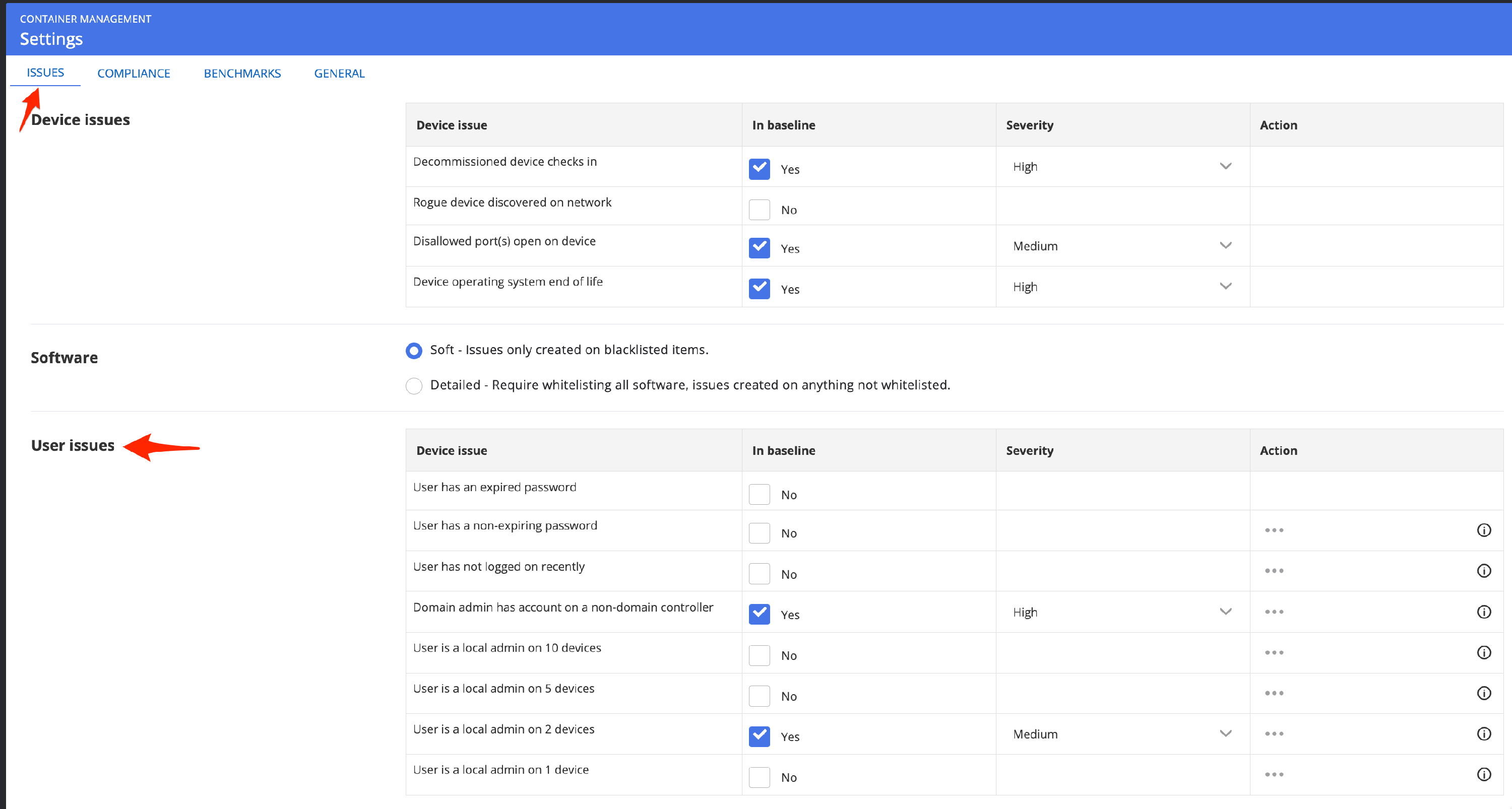
Task: Open three-dot menu for local admin on 10 devices
Action: point(1274,652)
